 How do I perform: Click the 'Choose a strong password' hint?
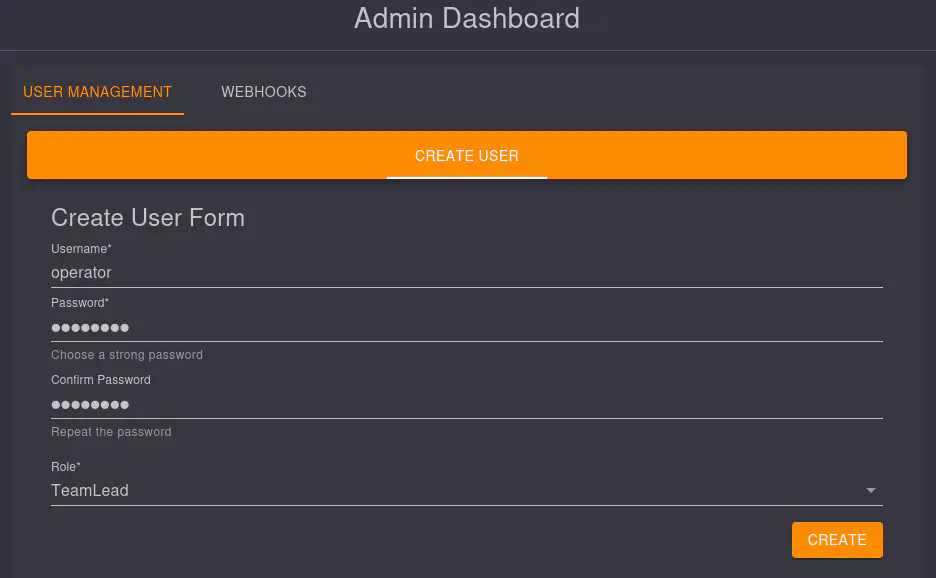[x=127, y=355]
